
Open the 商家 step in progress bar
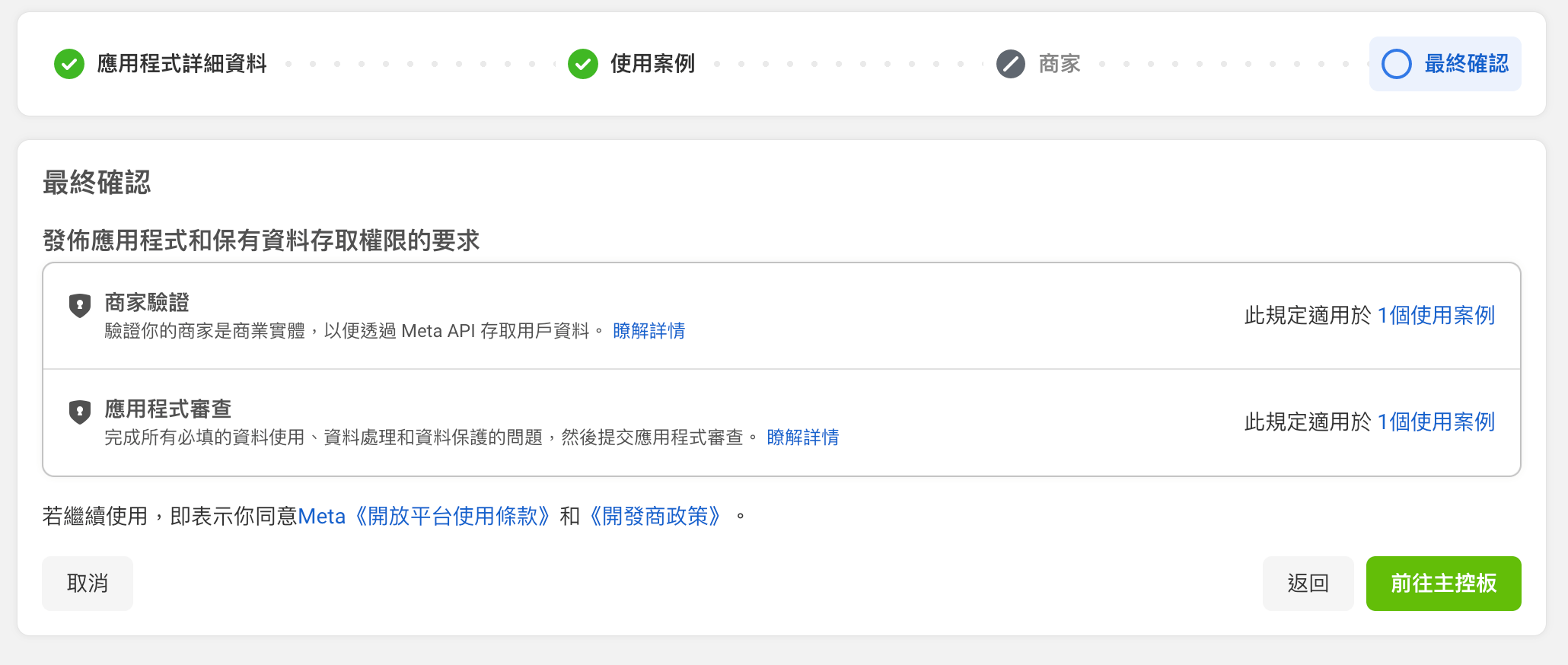[1059, 64]
